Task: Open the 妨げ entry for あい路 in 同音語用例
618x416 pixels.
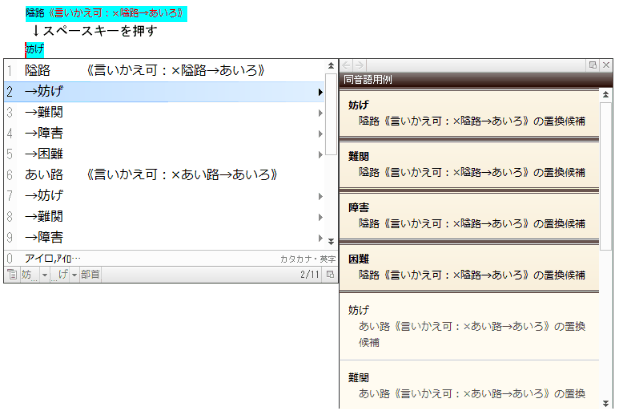Action: coord(469,326)
